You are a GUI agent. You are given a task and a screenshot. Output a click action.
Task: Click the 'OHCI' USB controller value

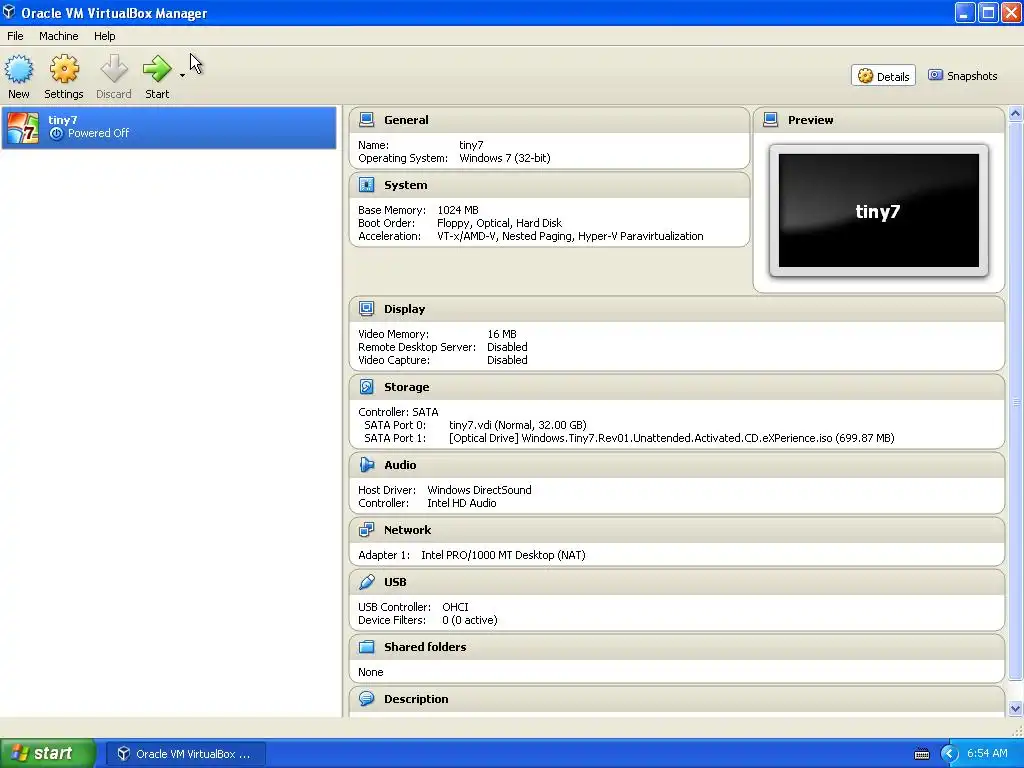[455, 607]
